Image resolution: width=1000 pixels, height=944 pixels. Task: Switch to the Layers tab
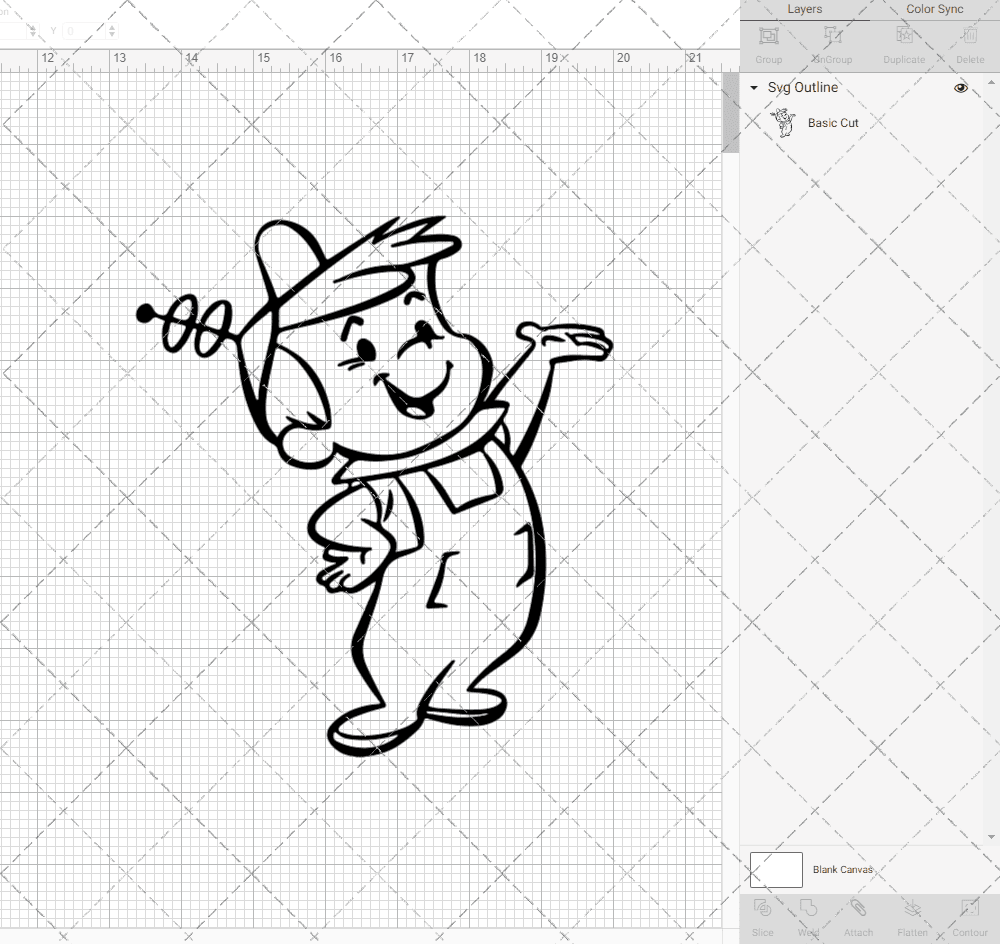point(804,9)
